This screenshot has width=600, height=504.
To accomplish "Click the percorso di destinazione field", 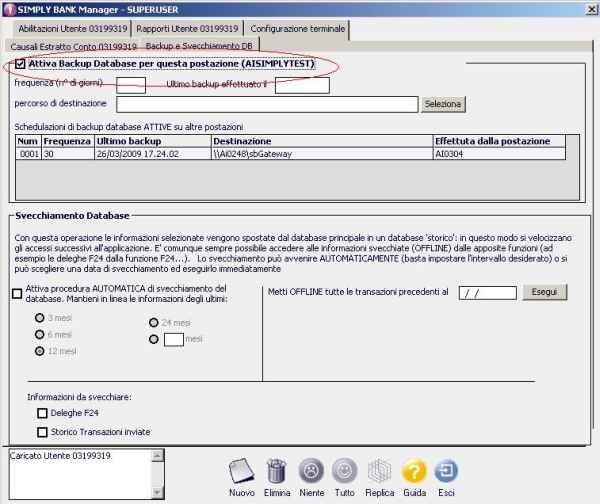I will [267, 104].
